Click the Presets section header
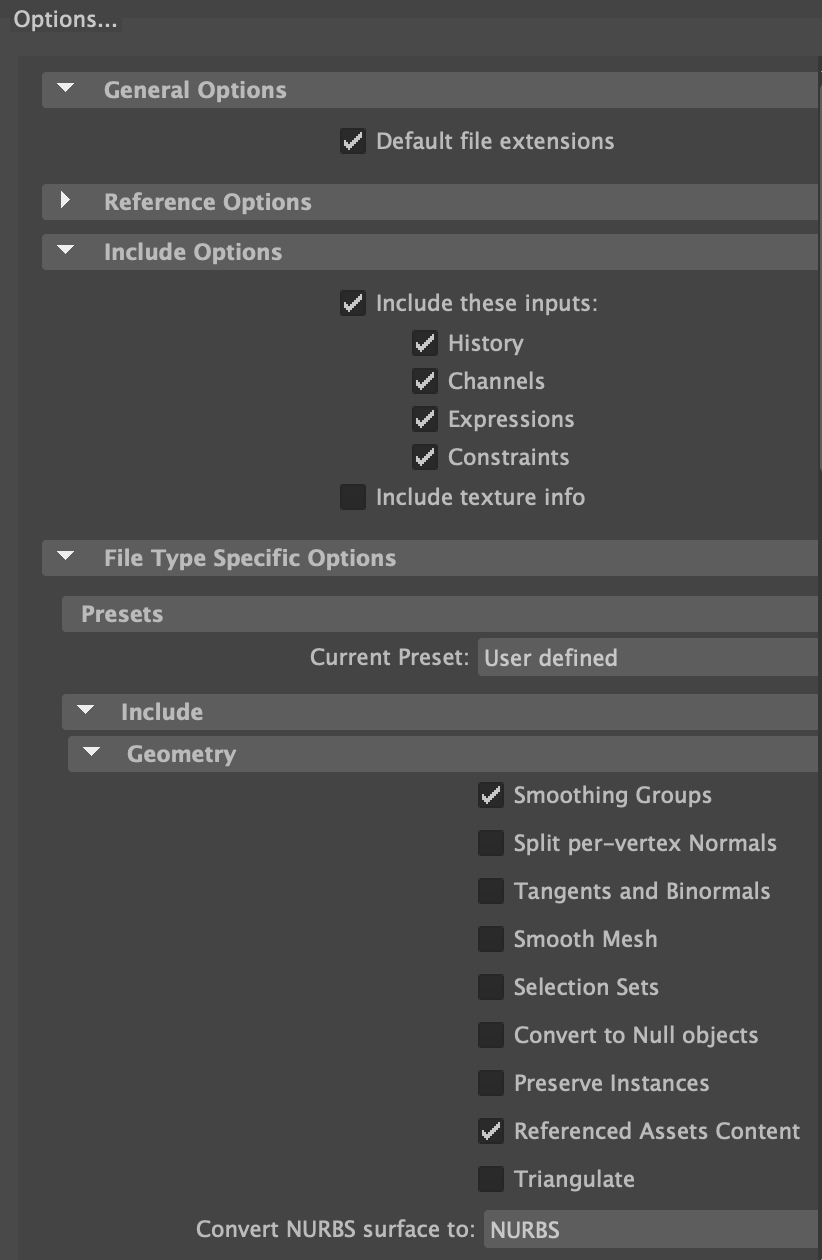822x1260 pixels. (440, 614)
